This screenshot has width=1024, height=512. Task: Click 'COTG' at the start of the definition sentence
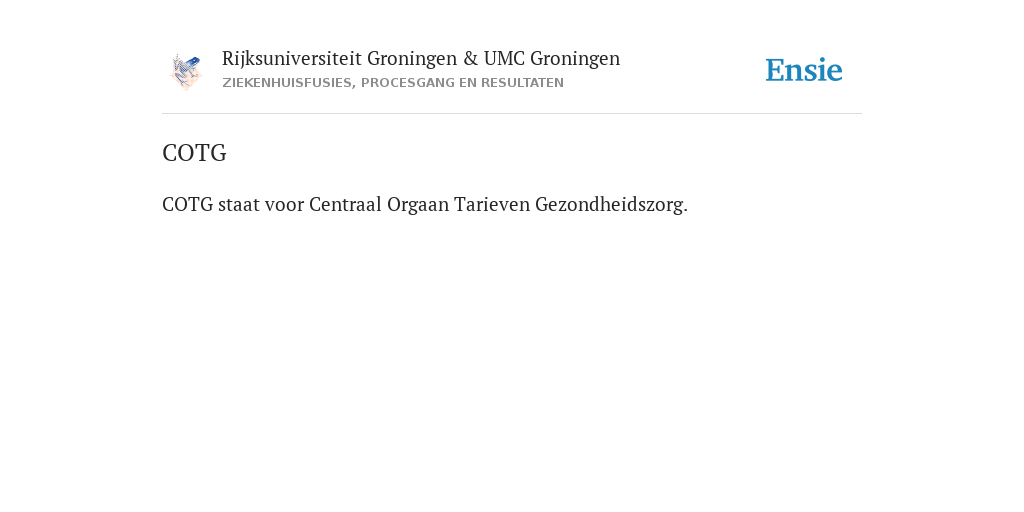(187, 204)
